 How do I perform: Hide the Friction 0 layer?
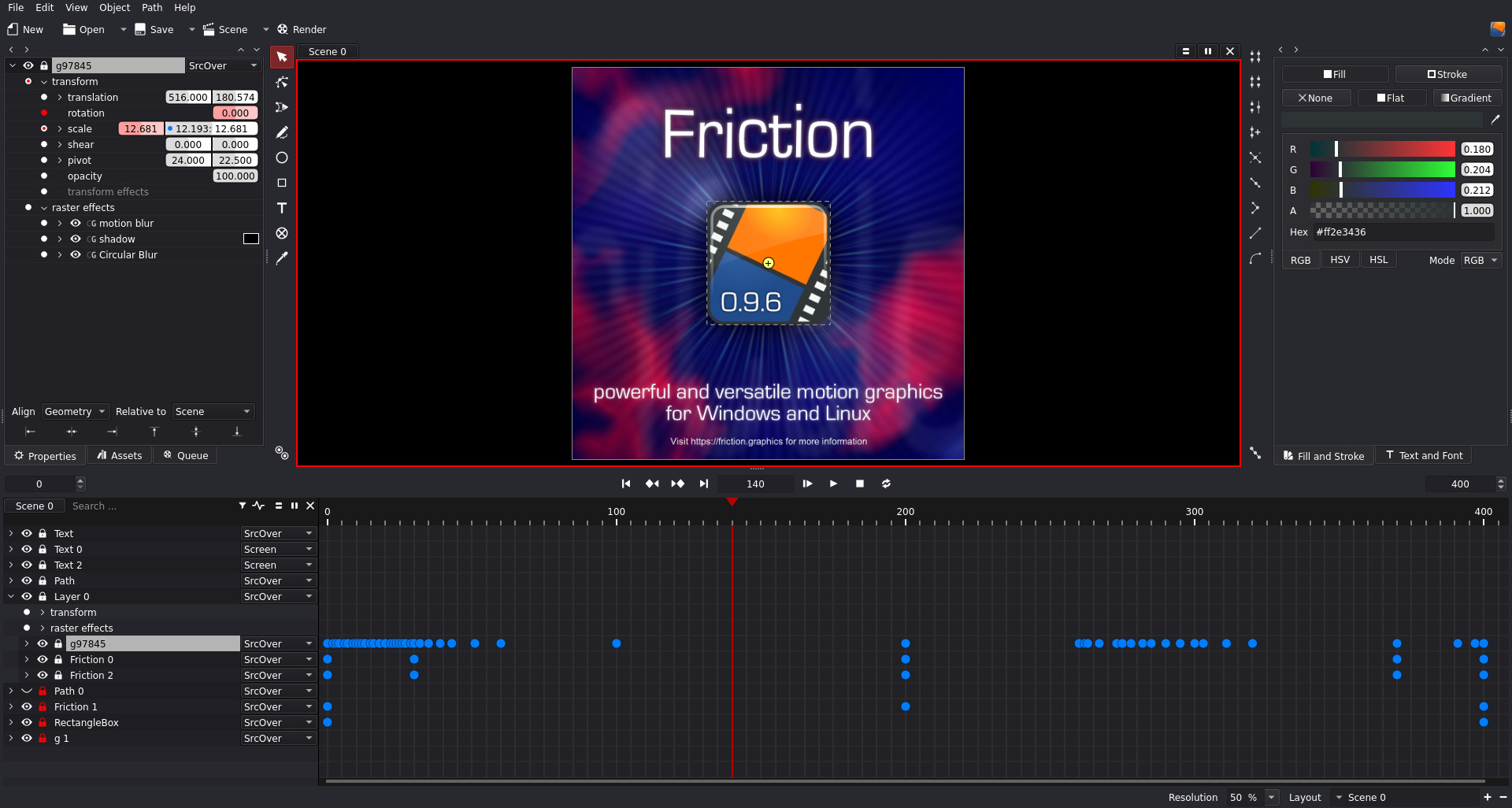click(x=43, y=659)
